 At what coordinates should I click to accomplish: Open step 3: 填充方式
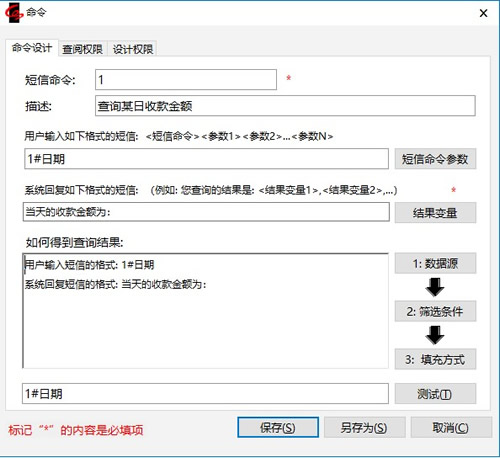point(435,359)
